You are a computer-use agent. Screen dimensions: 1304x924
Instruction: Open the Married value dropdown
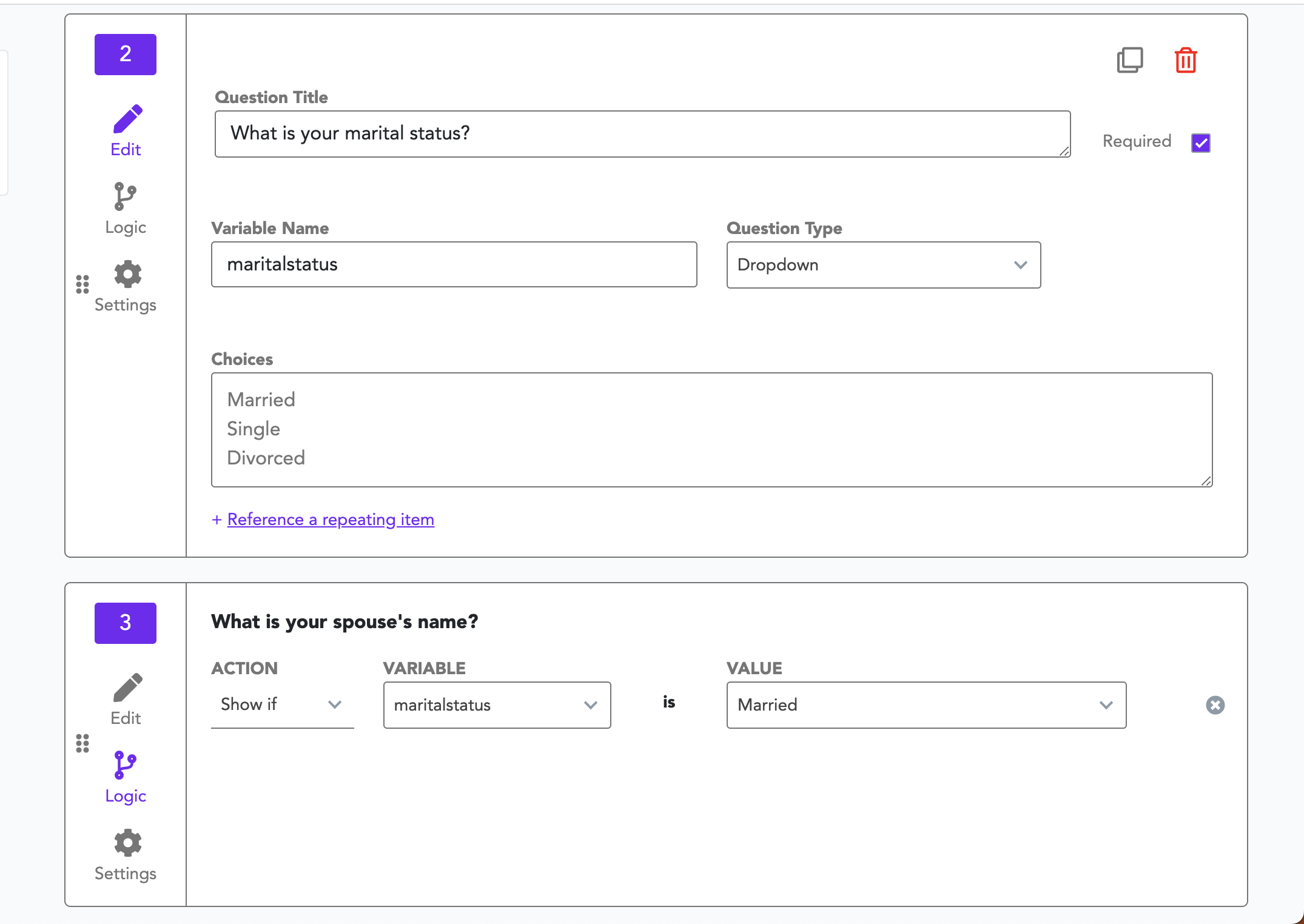(926, 705)
